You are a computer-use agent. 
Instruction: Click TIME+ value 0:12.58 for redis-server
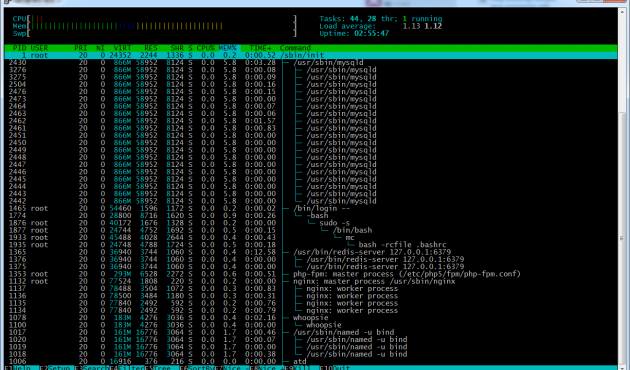point(260,252)
